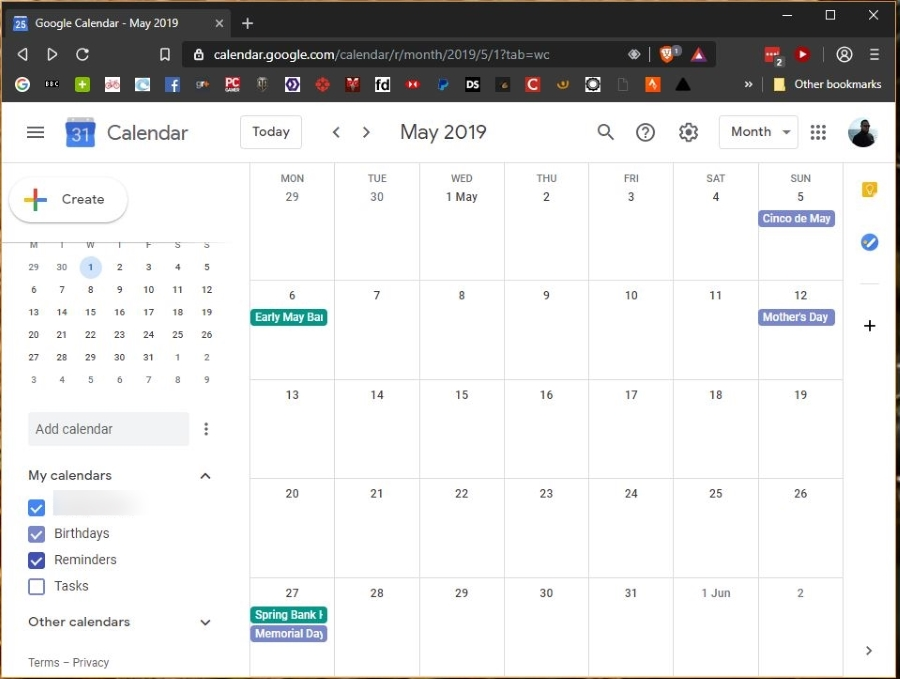The height and width of the screenshot is (679, 900).
Task: Open the PayPal bookmark
Action: [443, 85]
